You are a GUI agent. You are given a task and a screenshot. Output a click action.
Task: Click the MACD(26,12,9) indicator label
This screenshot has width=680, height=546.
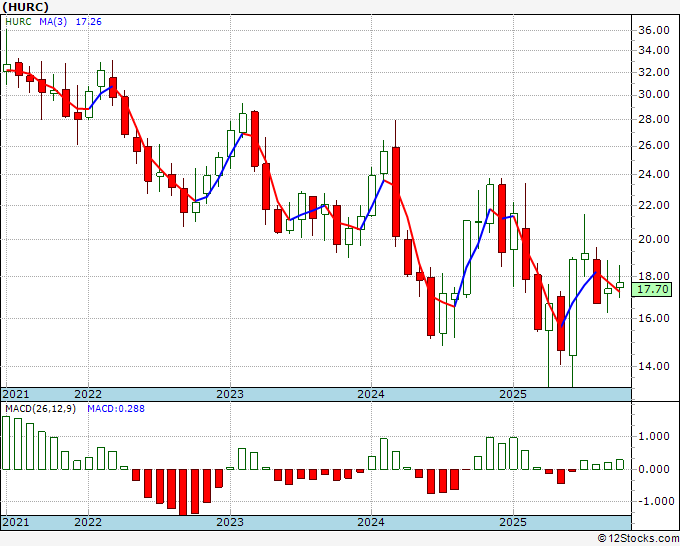point(40,409)
